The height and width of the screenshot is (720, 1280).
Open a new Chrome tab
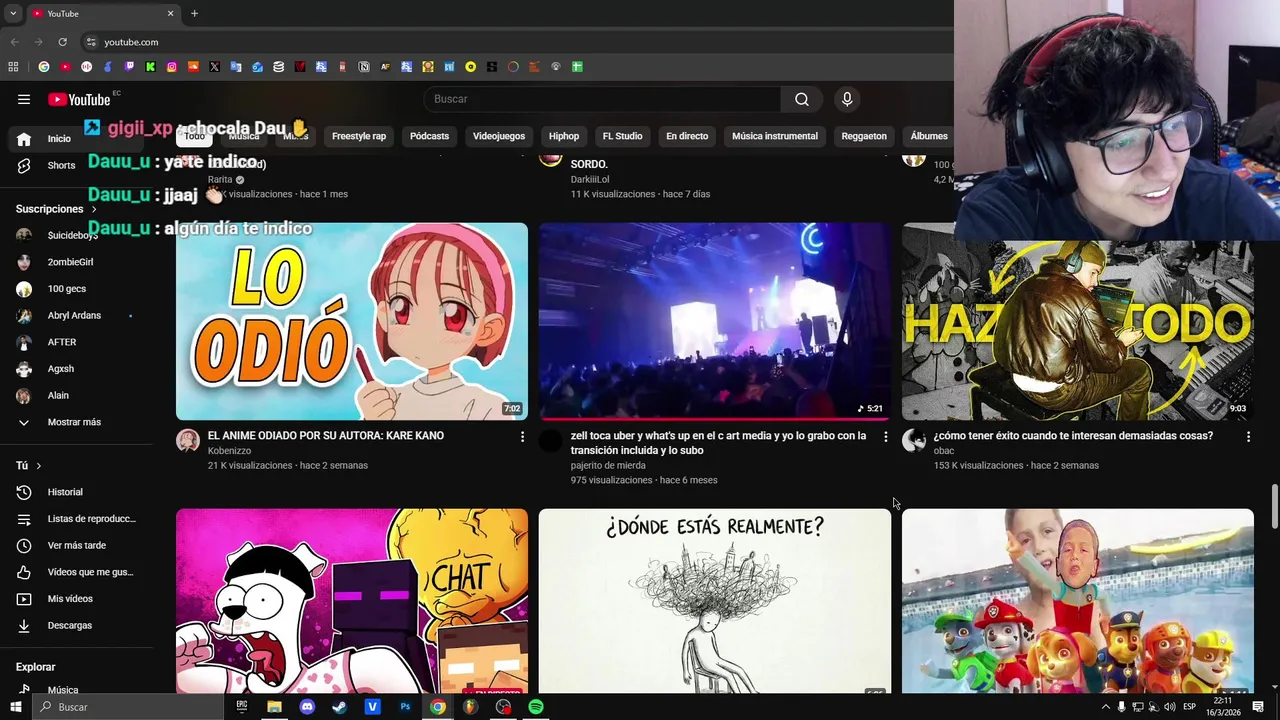tap(194, 13)
